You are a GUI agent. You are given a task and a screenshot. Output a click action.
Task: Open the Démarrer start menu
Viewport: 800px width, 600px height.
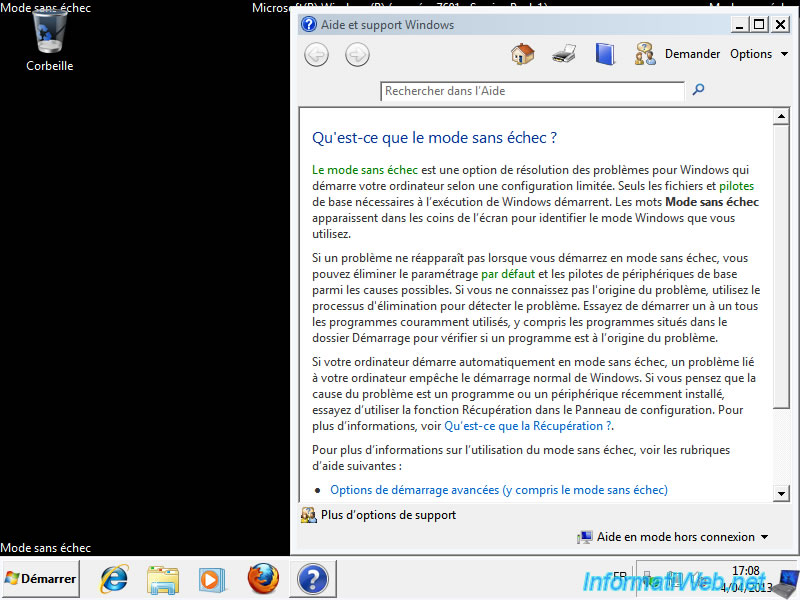40,579
